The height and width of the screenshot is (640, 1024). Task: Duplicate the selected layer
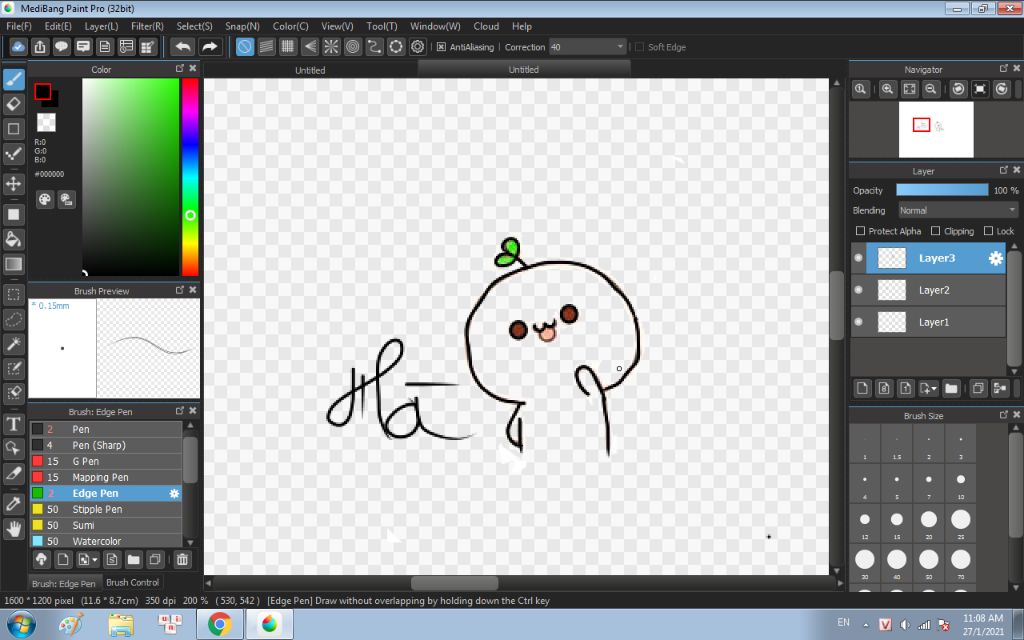click(x=978, y=389)
